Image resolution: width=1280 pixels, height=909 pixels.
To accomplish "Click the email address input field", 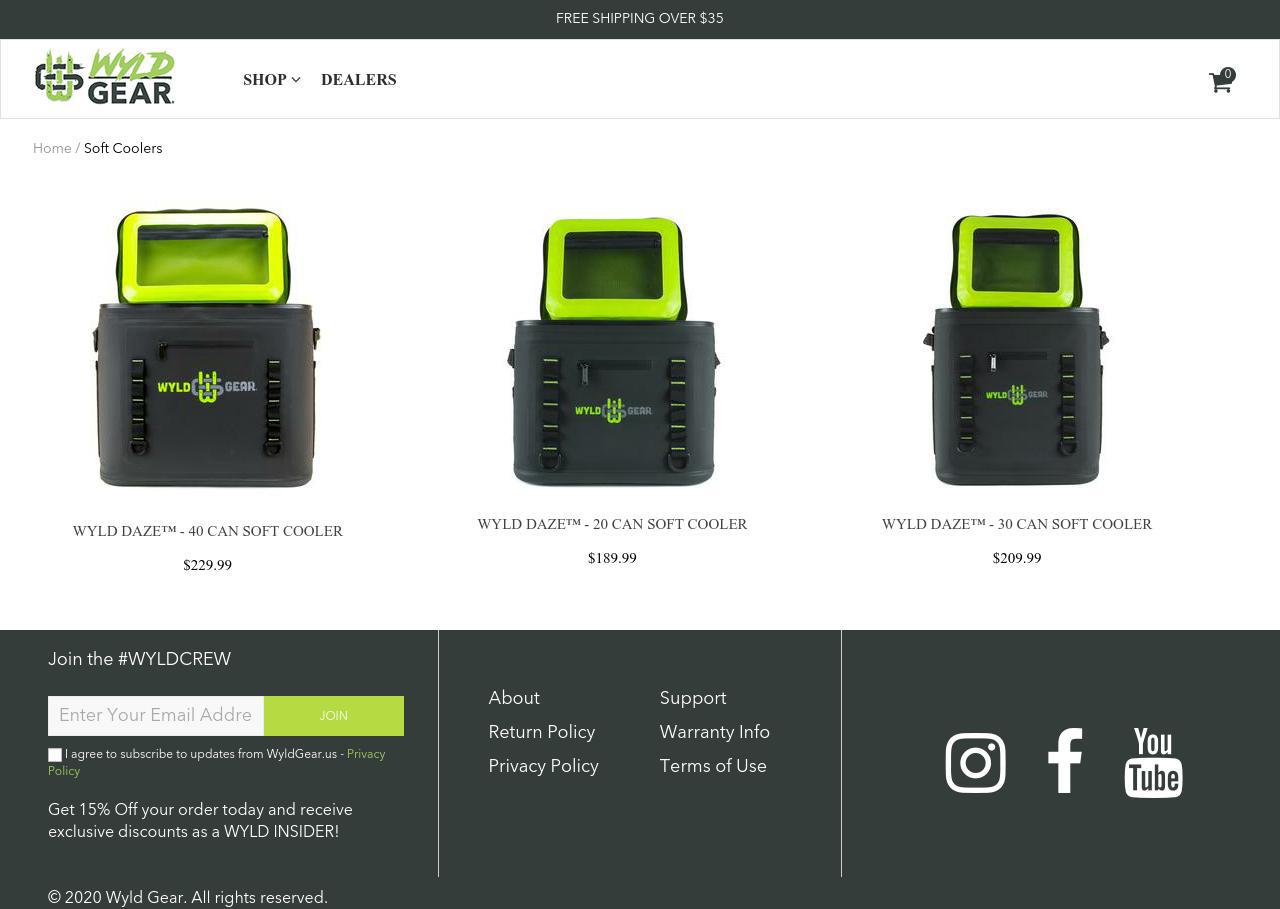I will click(156, 716).
